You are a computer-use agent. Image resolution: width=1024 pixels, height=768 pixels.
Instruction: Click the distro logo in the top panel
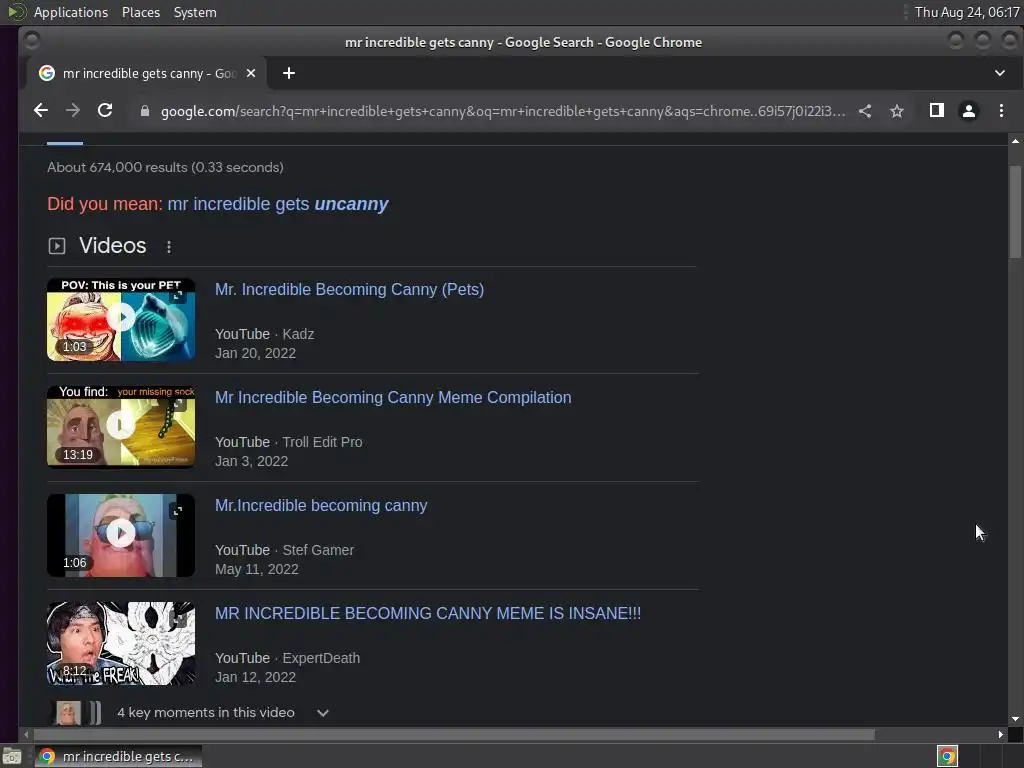(x=16, y=12)
